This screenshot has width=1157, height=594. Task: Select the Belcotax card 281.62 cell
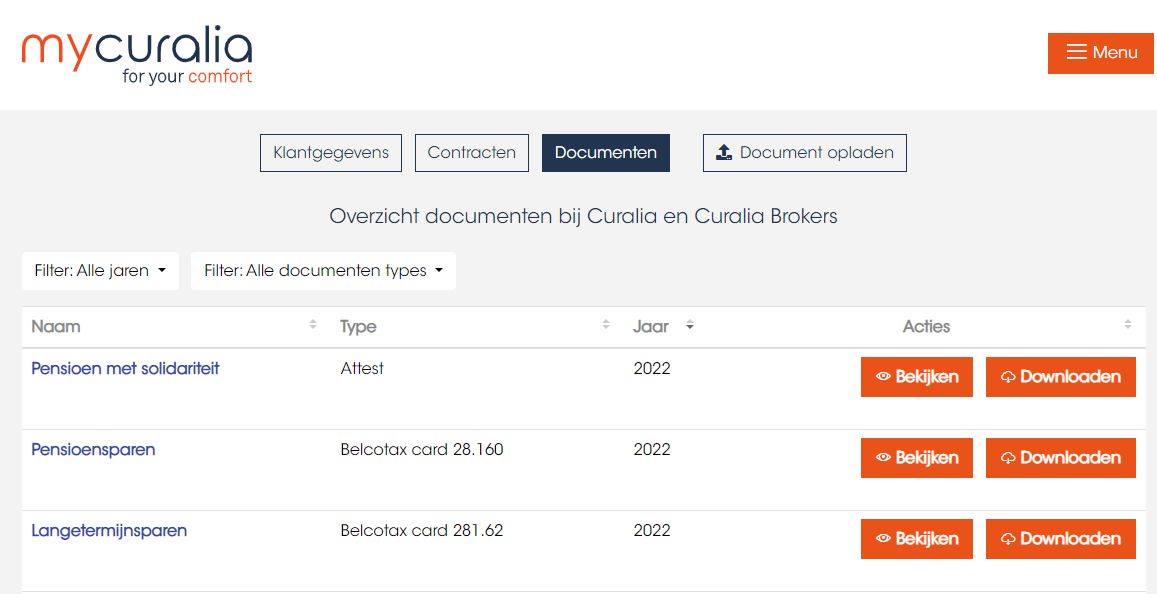click(421, 531)
